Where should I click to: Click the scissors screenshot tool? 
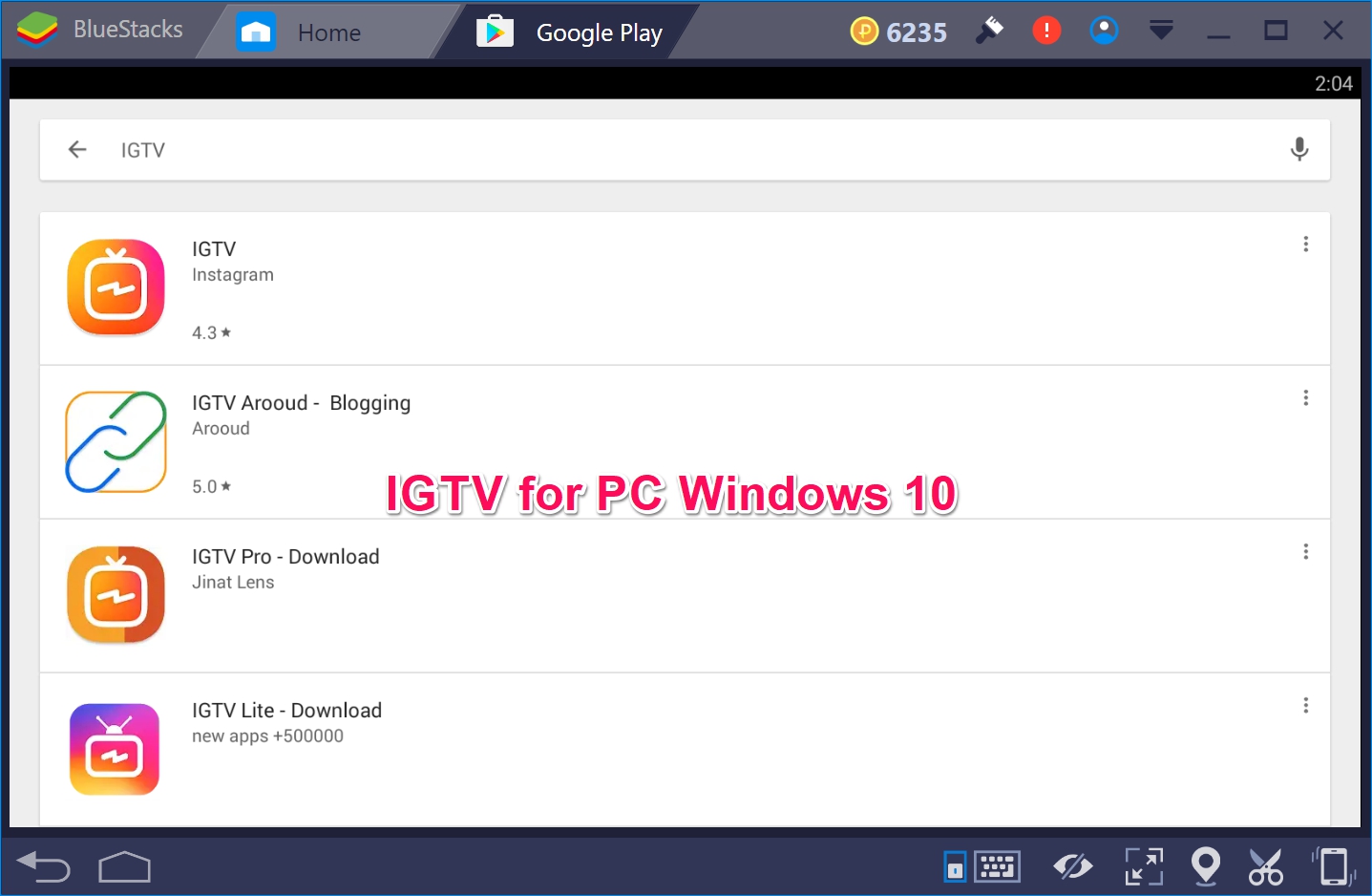click(x=1266, y=866)
